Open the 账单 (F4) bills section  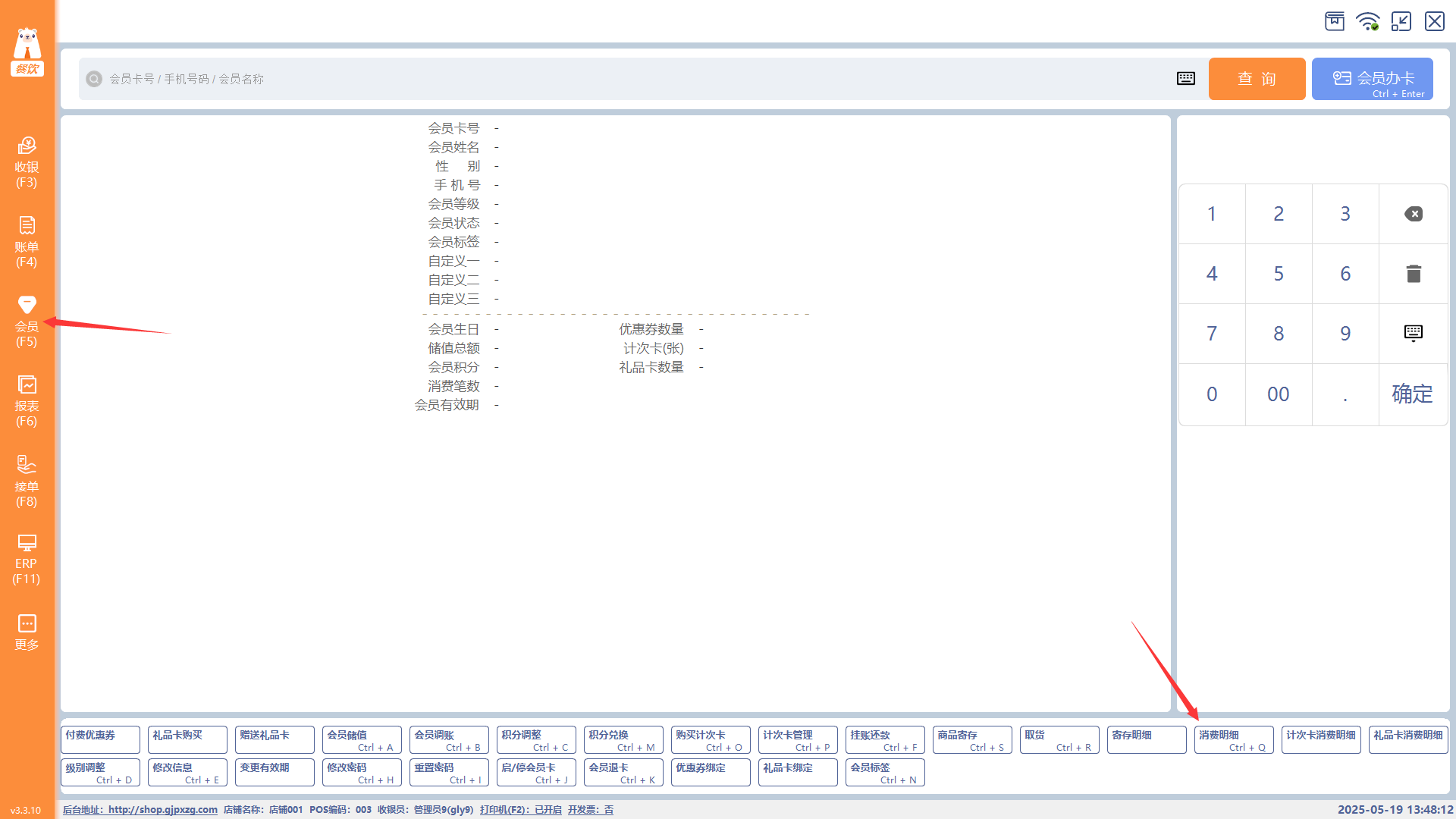click(27, 241)
